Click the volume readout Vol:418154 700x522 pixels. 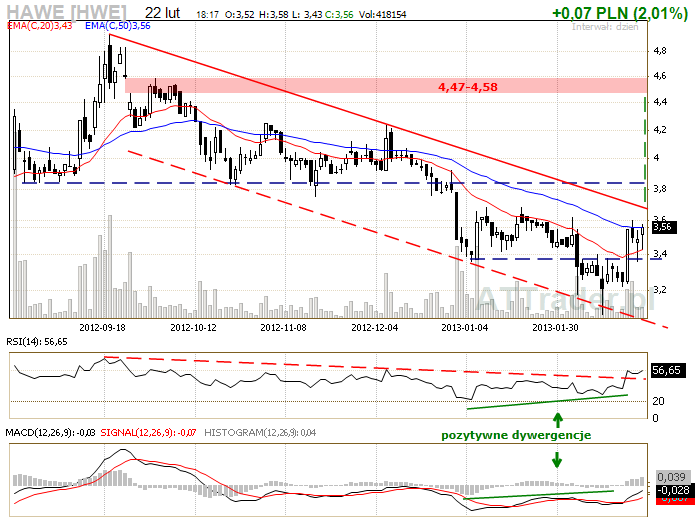click(x=383, y=15)
